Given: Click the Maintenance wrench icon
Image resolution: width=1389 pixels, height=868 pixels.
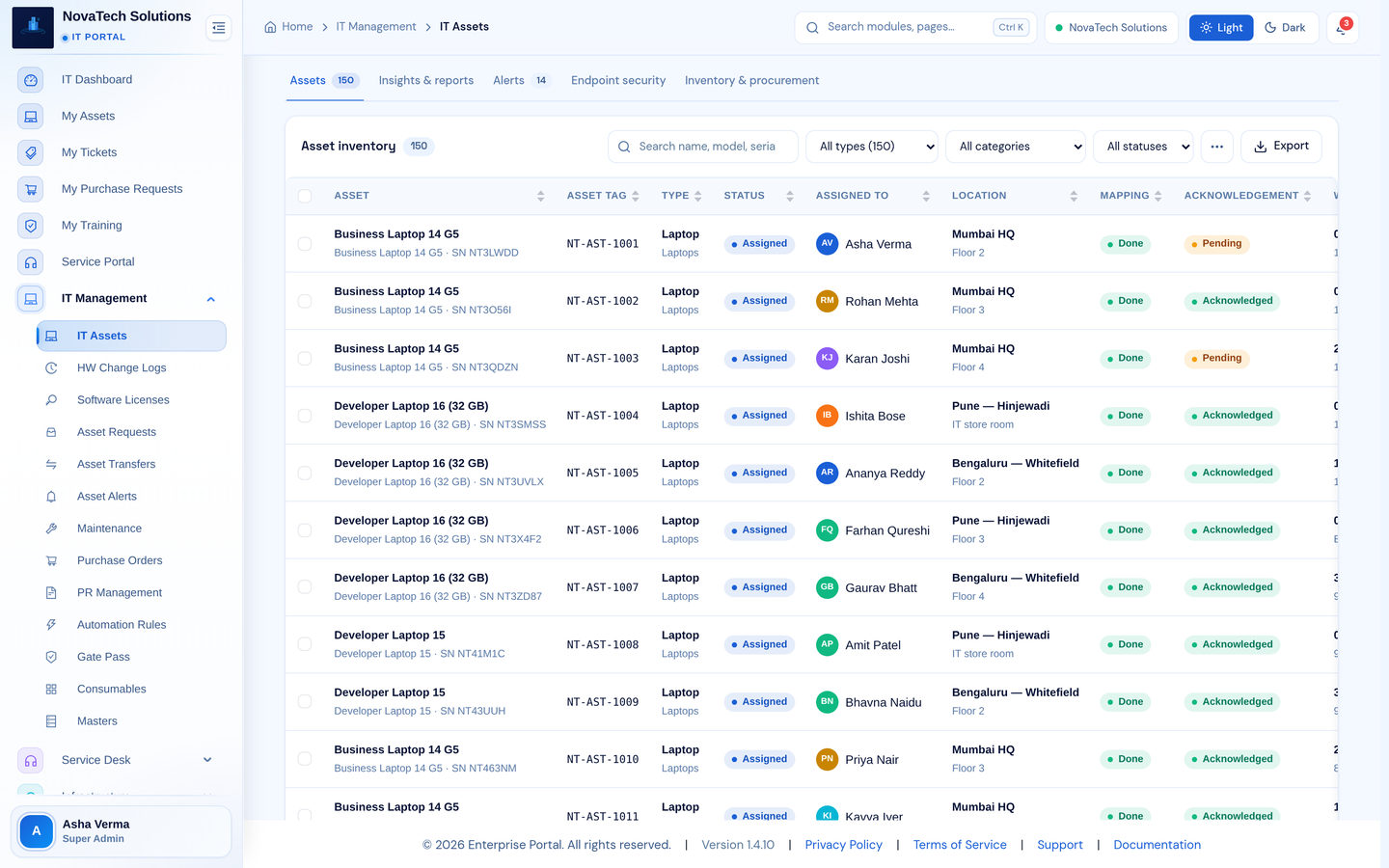Looking at the screenshot, I should pyautogui.click(x=51, y=529).
